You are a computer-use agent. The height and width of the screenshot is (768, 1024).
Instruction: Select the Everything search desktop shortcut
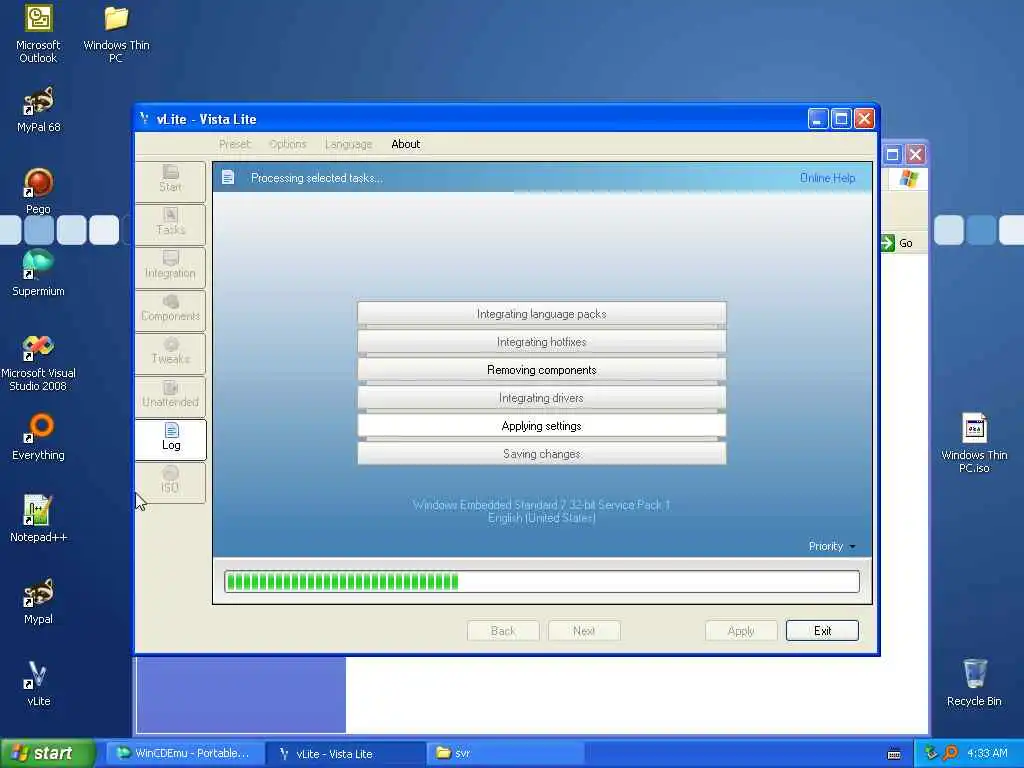[x=38, y=437]
